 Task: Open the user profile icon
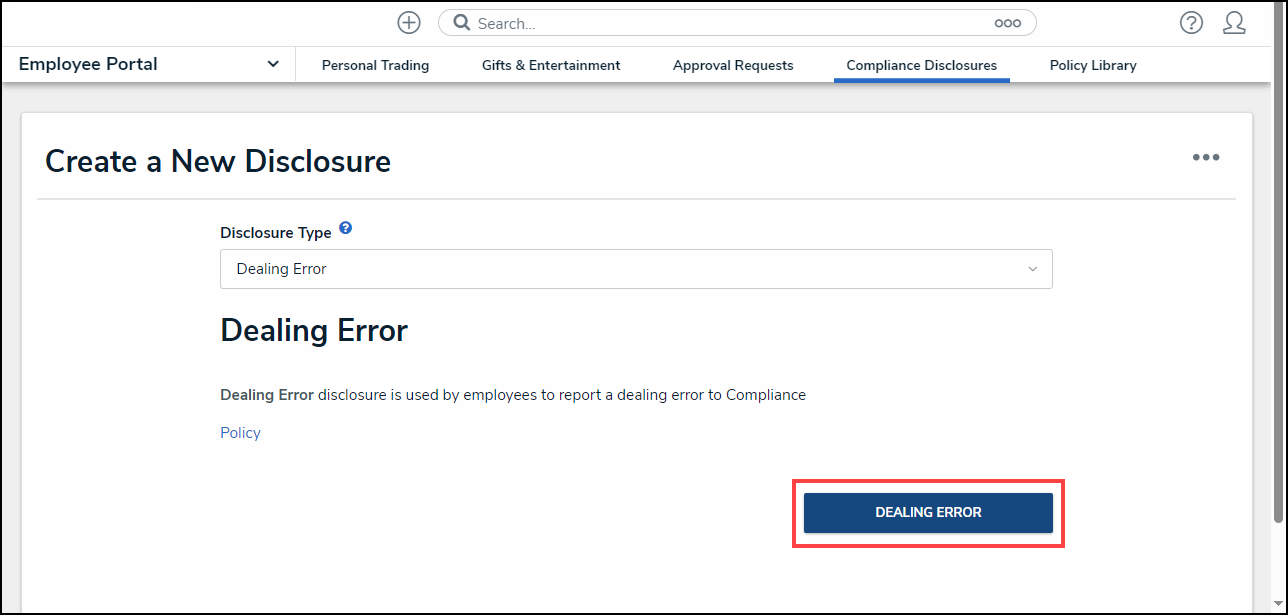pos(1234,23)
